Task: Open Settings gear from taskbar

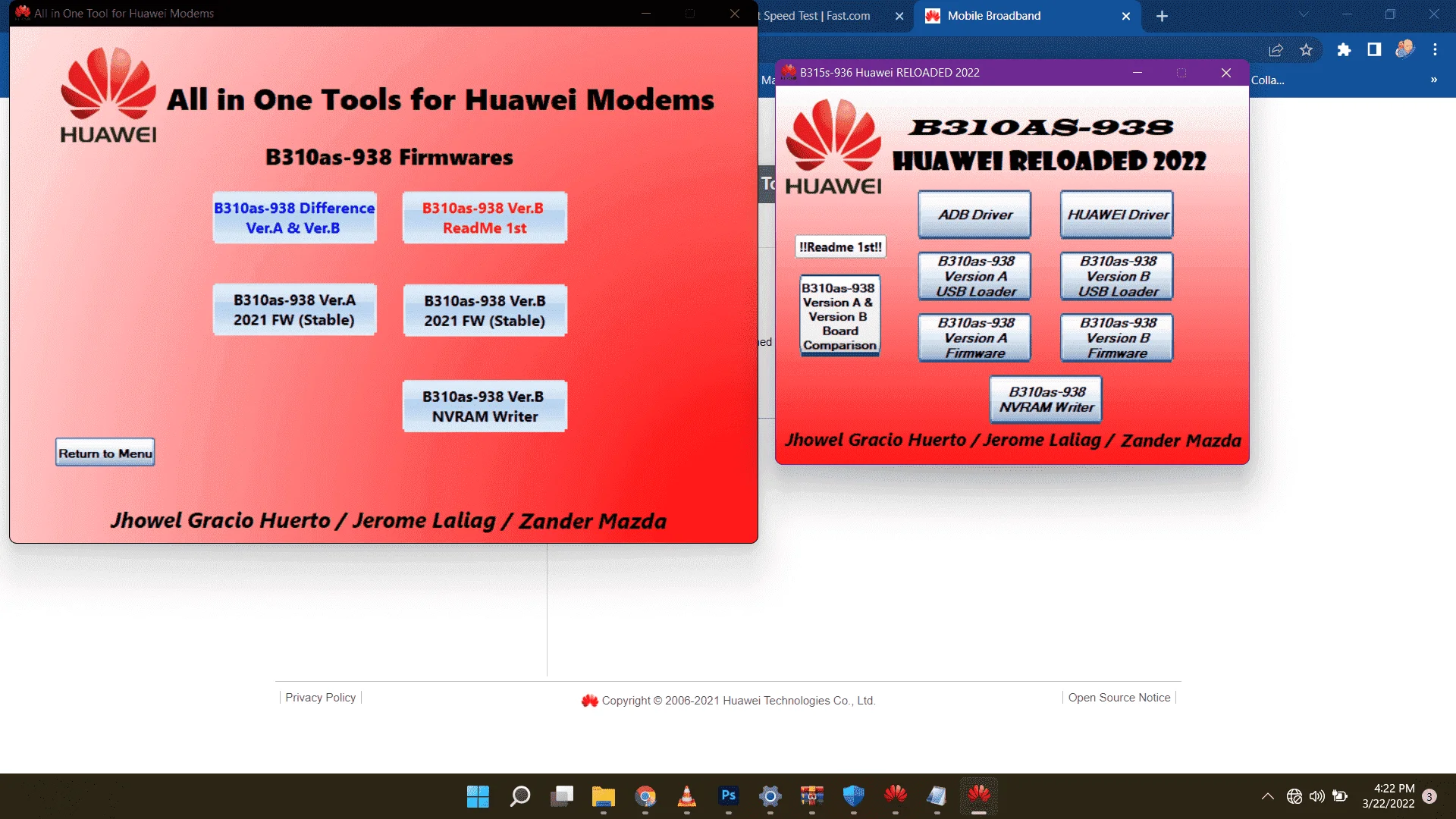Action: coord(770,796)
